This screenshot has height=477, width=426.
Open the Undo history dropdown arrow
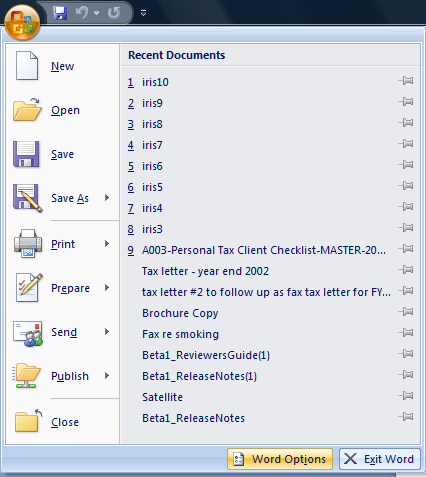(97, 13)
